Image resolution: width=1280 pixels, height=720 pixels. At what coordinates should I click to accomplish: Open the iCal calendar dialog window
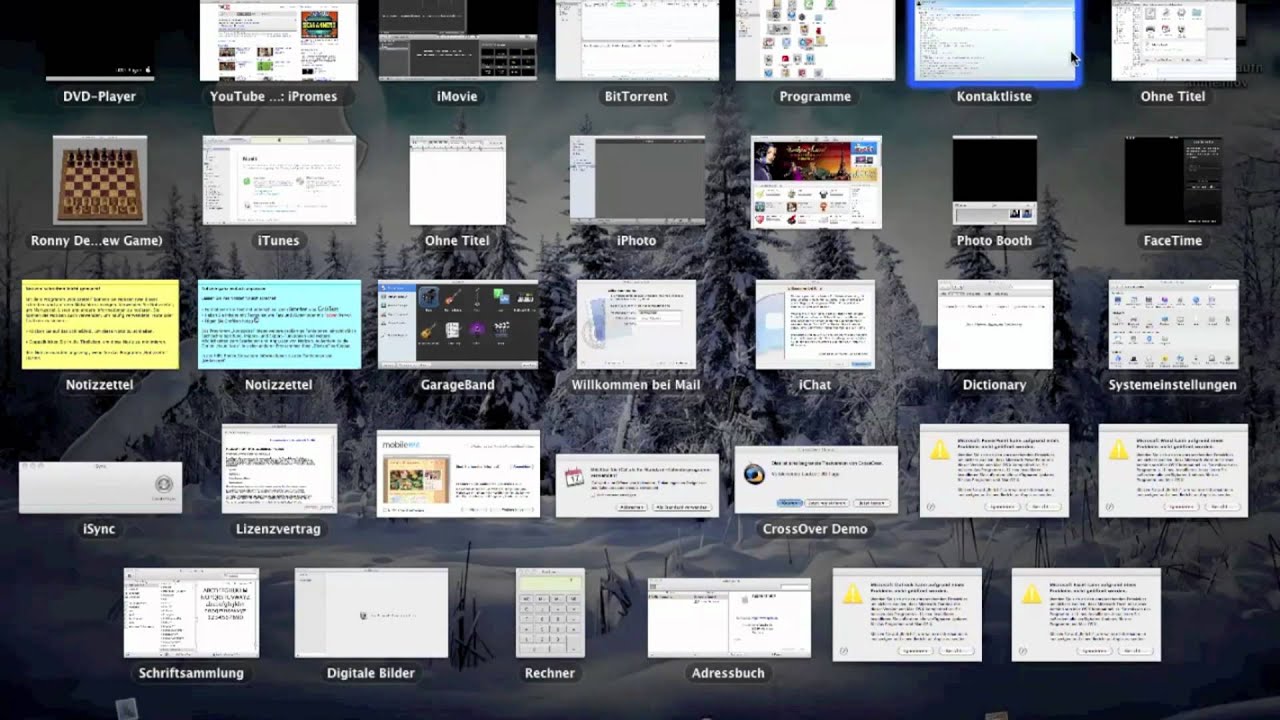click(x=637, y=485)
